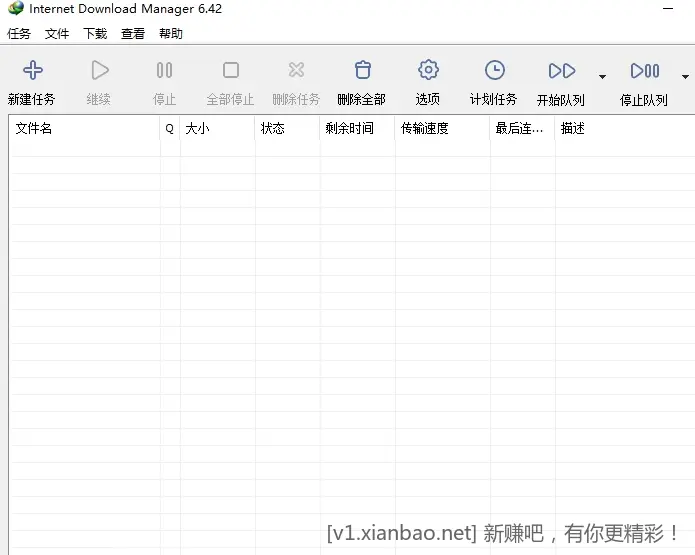
Task: Open the 文件 menu
Action: pos(57,34)
